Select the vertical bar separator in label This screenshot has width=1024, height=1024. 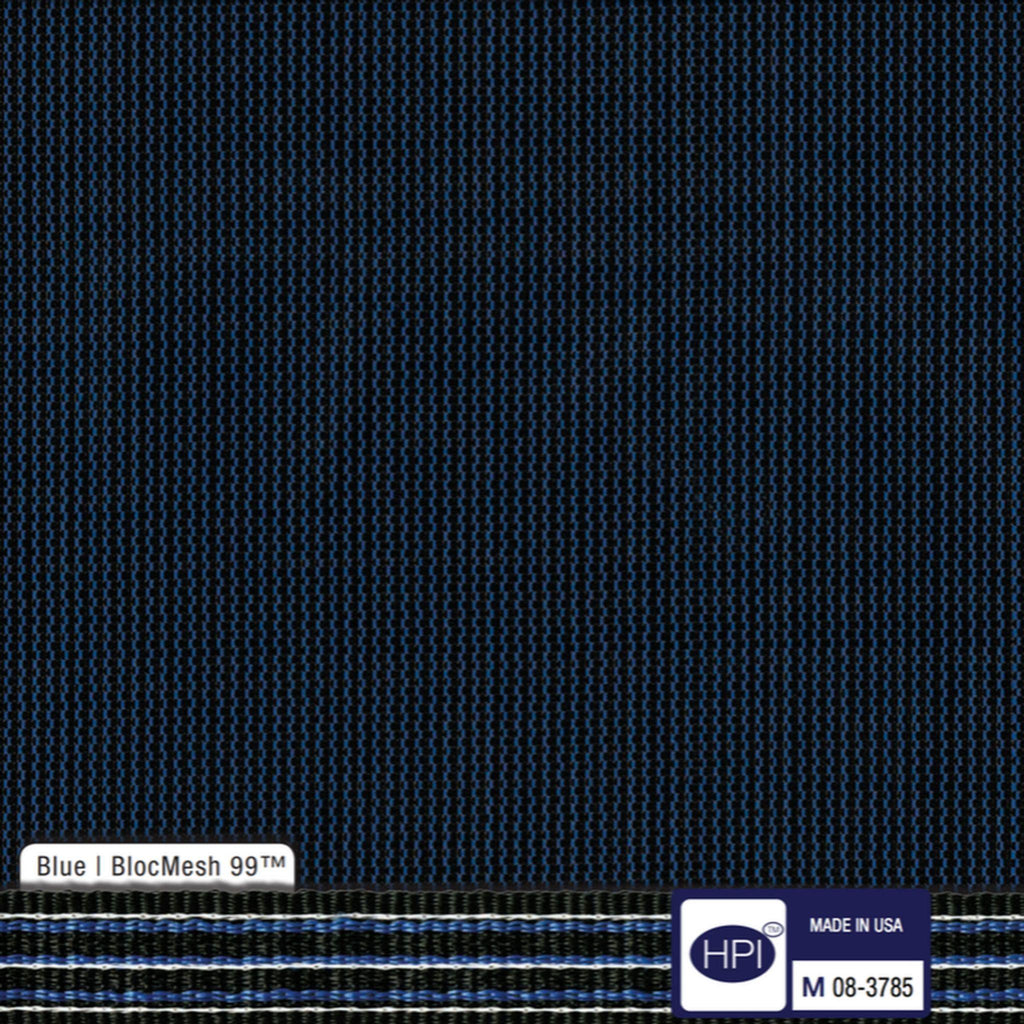click(x=98, y=866)
